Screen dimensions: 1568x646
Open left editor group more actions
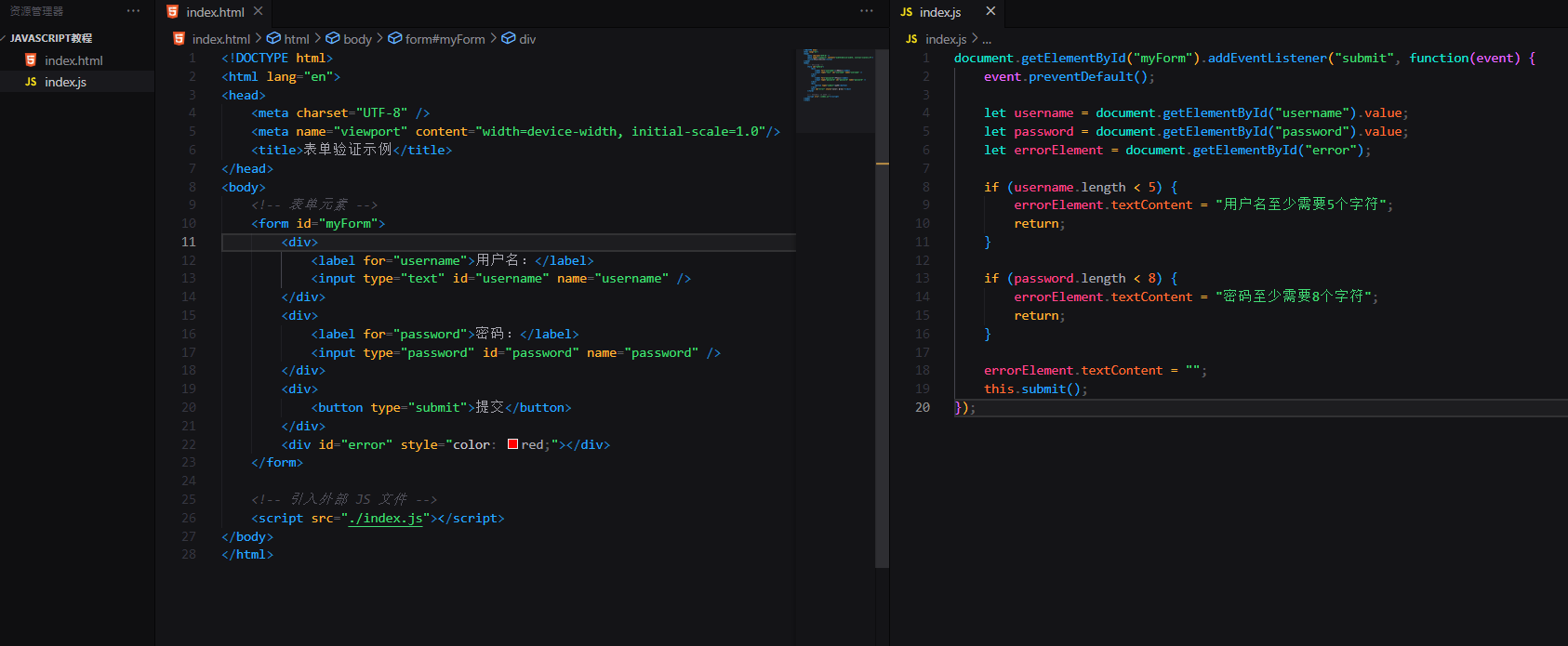pyautogui.click(x=867, y=11)
